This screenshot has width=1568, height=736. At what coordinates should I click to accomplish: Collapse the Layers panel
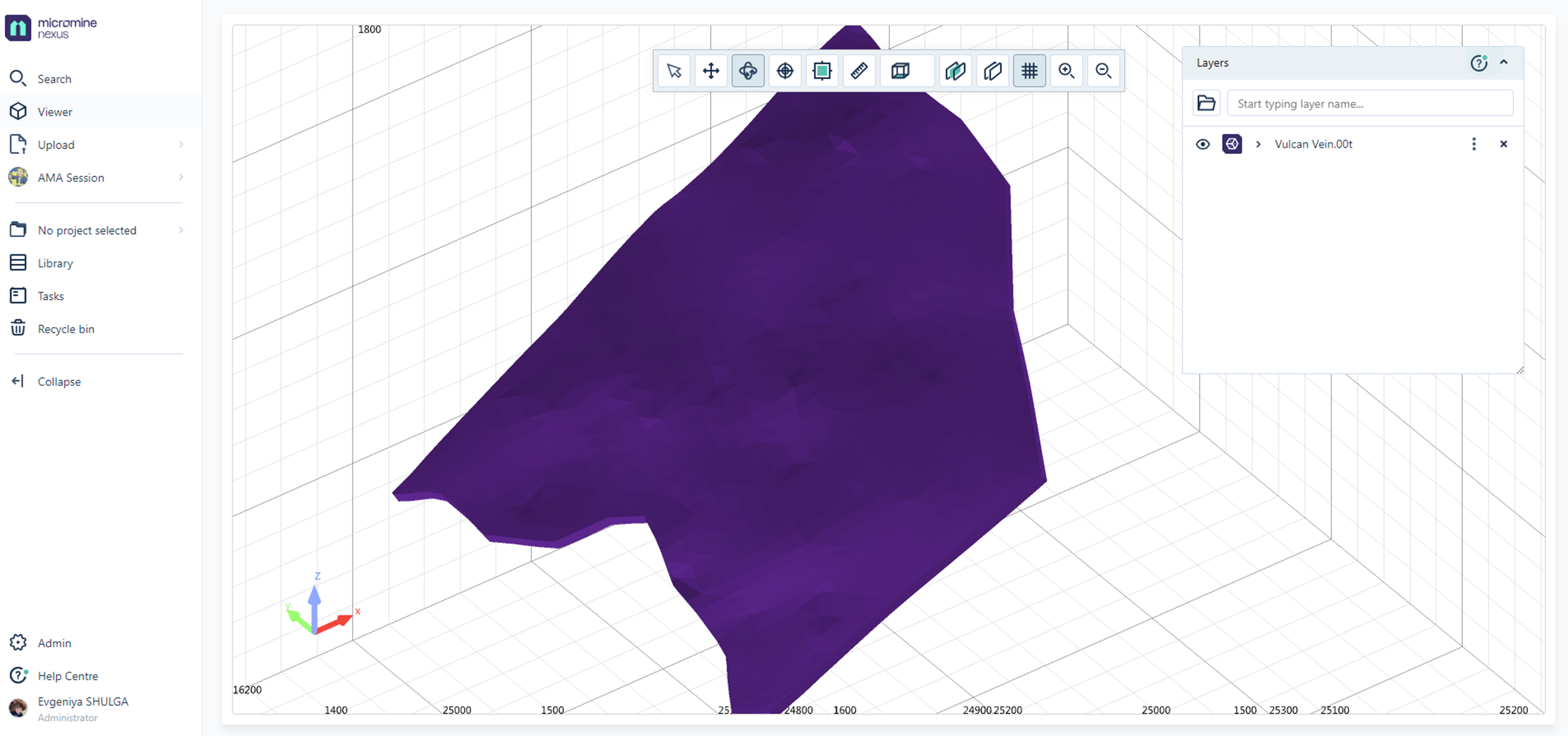point(1504,62)
